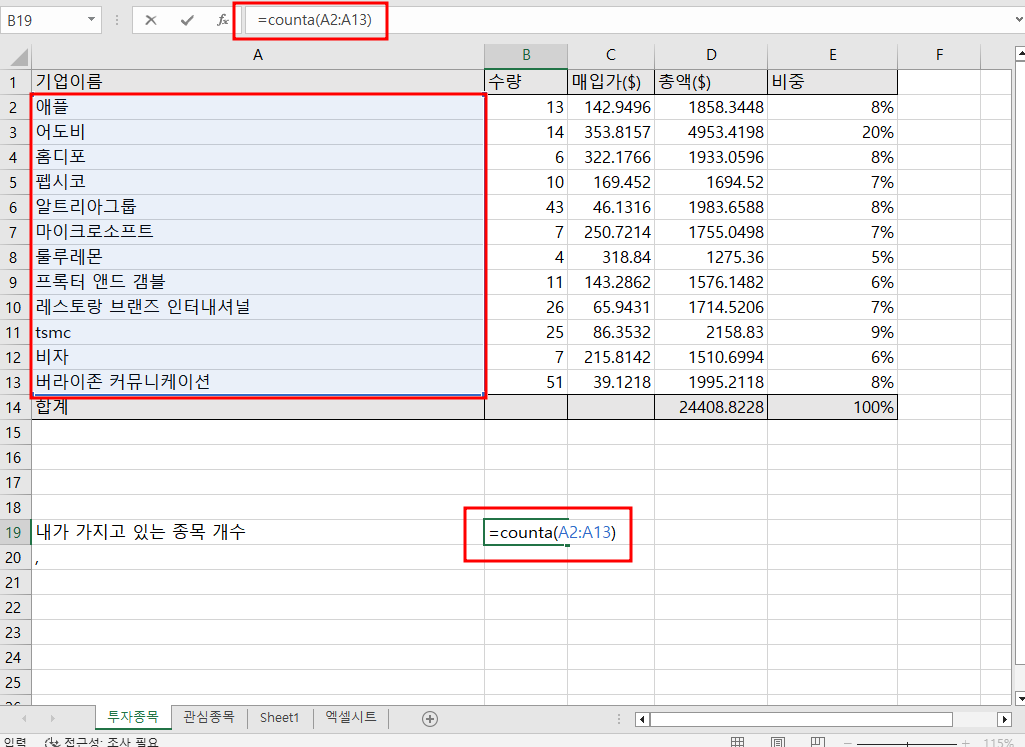This screenshot has width=1025, height=747.
Task: Select cell with value 4953.4198
Action: pos(711,132)
